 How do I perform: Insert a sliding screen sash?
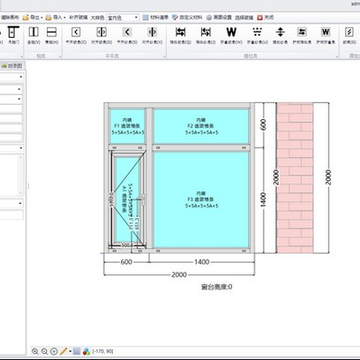pos(206,35)
